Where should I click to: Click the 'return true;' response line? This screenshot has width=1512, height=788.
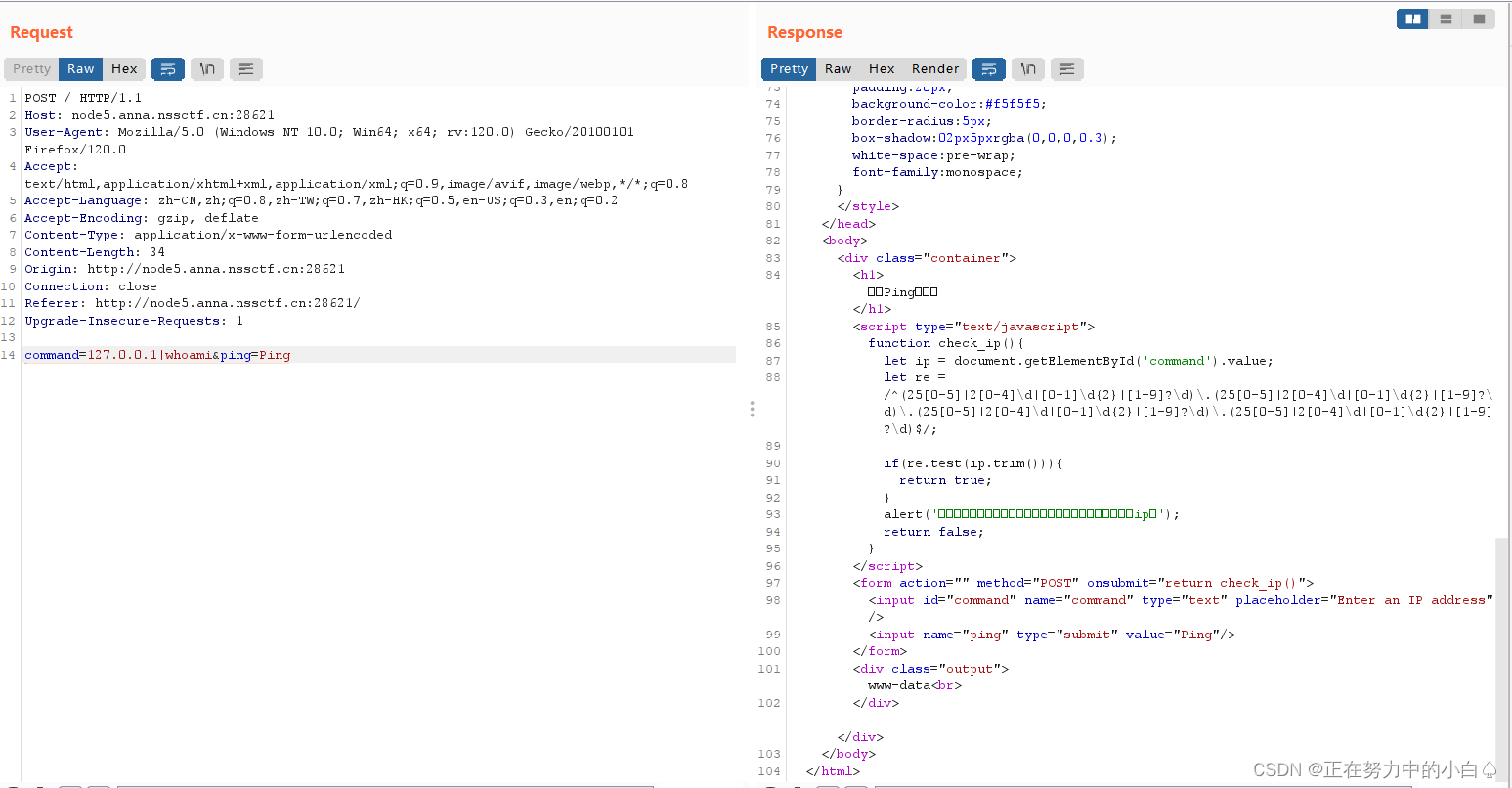945,480
